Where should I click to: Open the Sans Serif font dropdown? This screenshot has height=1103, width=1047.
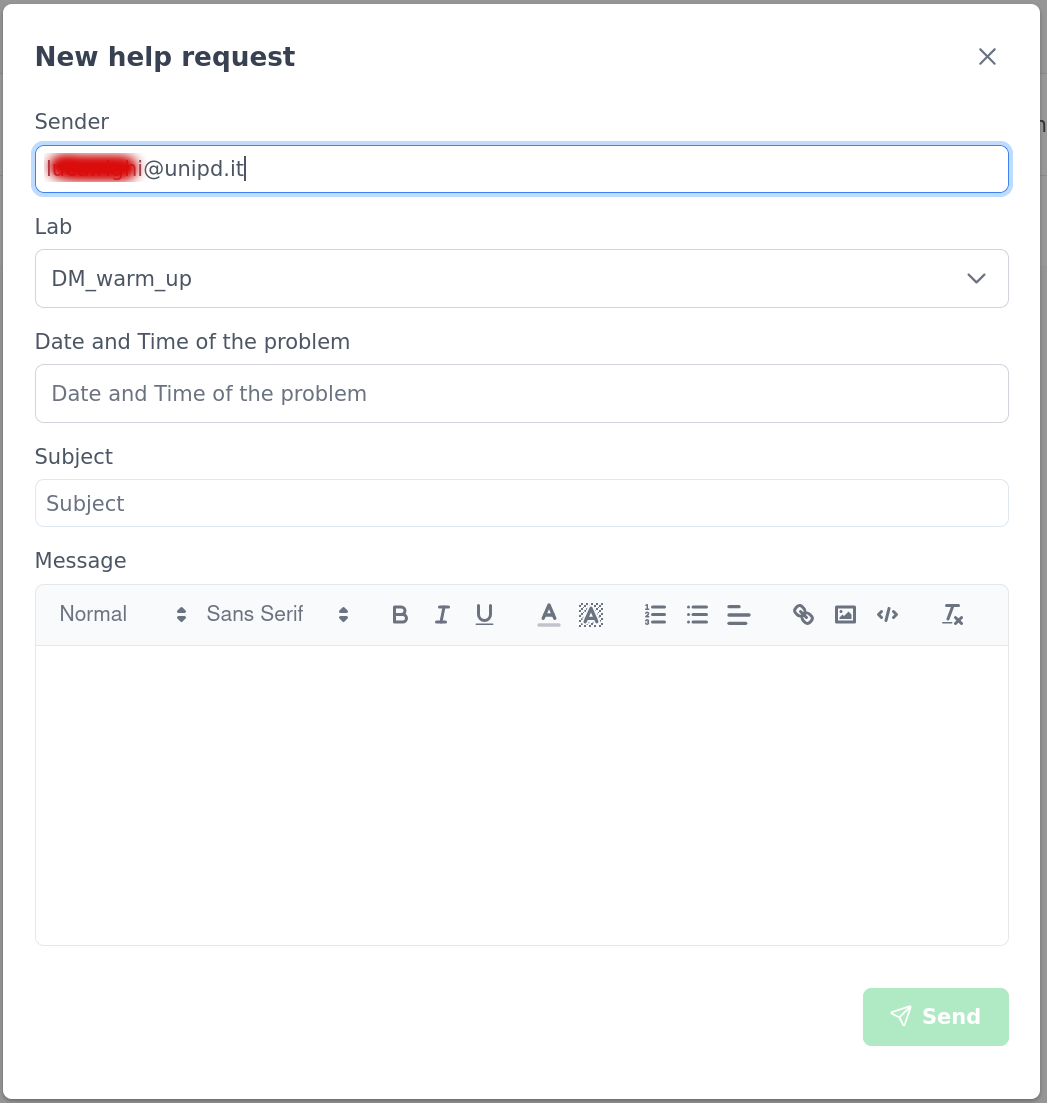pos(277,615)
